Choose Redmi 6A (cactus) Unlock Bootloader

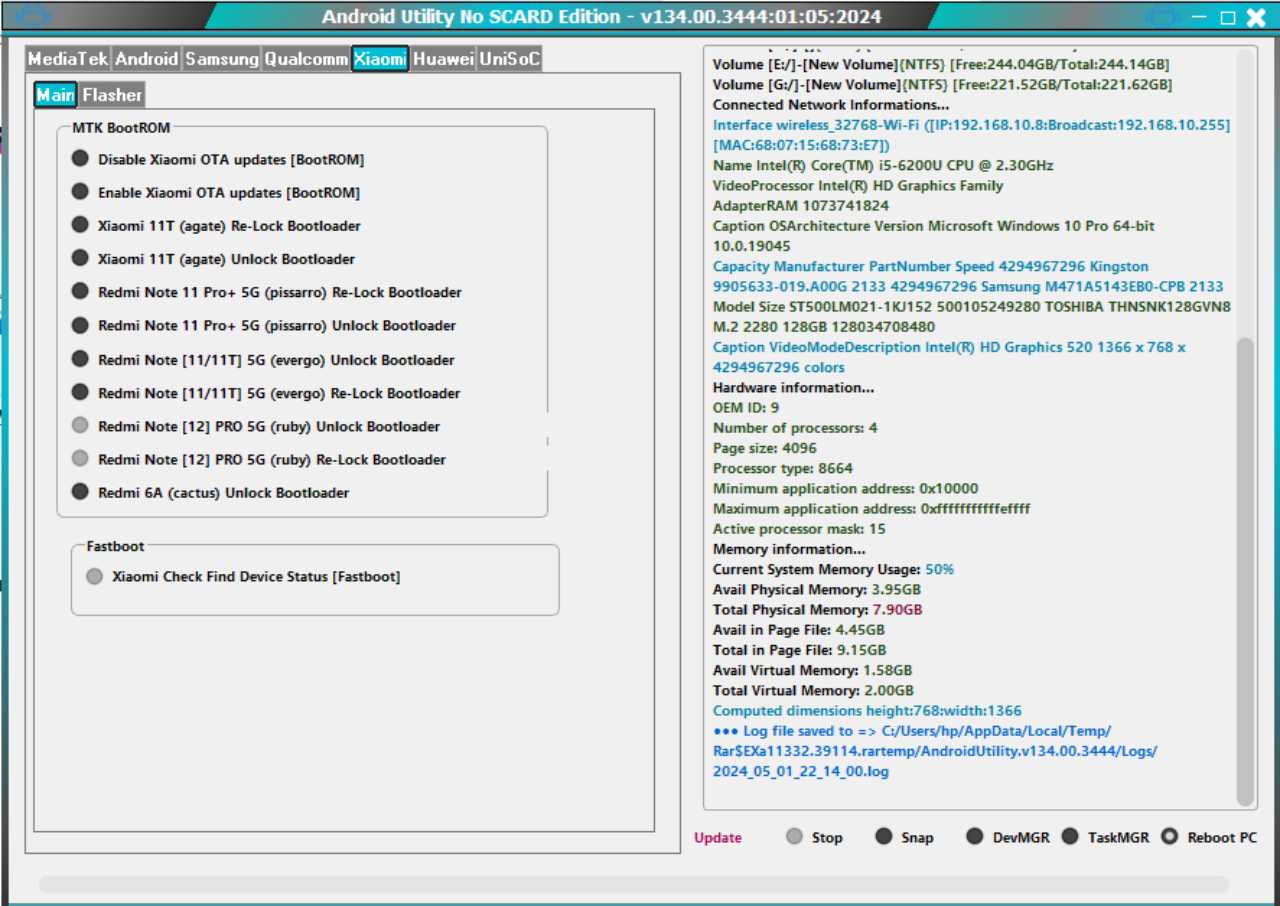(x=210, y=492)
